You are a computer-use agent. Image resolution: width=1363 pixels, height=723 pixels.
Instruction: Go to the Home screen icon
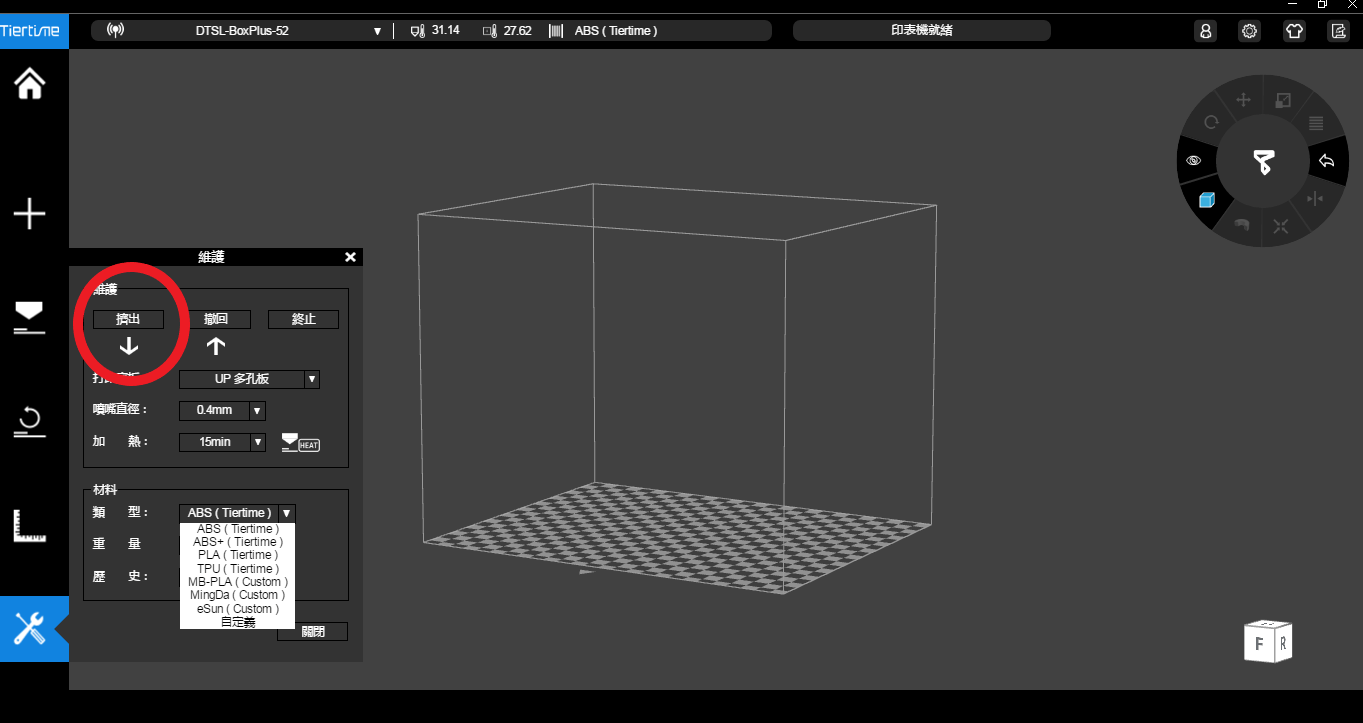click(30, 84)
